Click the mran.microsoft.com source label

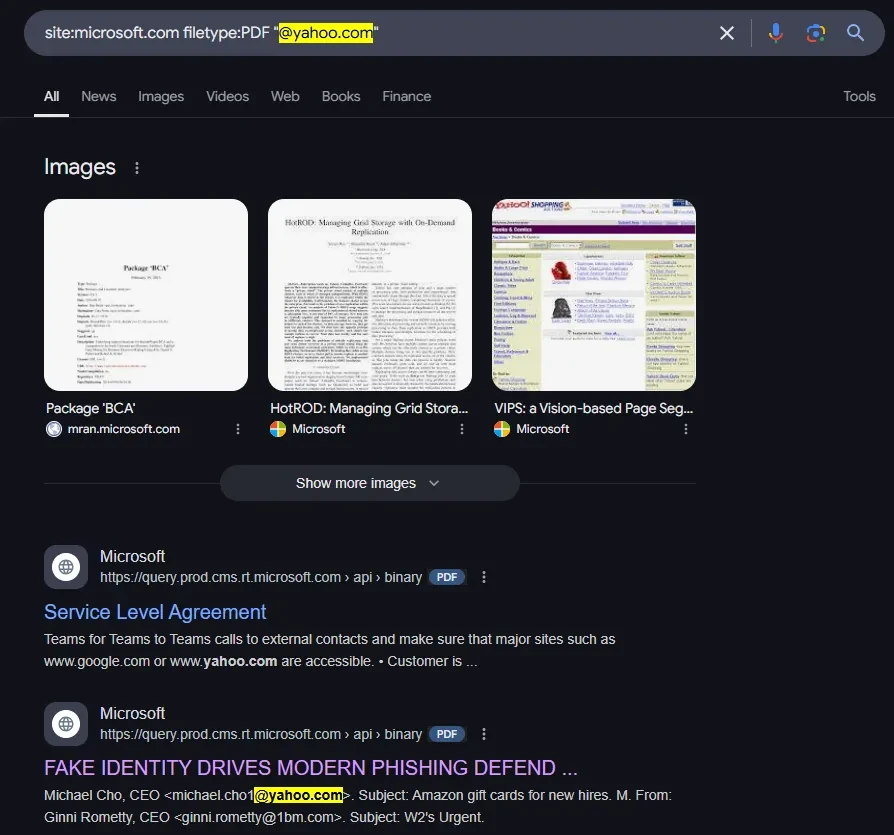pos(124,429)
